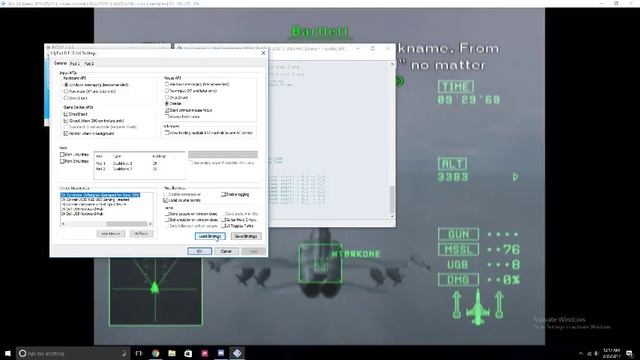Click the device list horizontal scrollbar thumb
Image resolution: width=640 pixels, height=360 pixels.
tap(127, 224)
